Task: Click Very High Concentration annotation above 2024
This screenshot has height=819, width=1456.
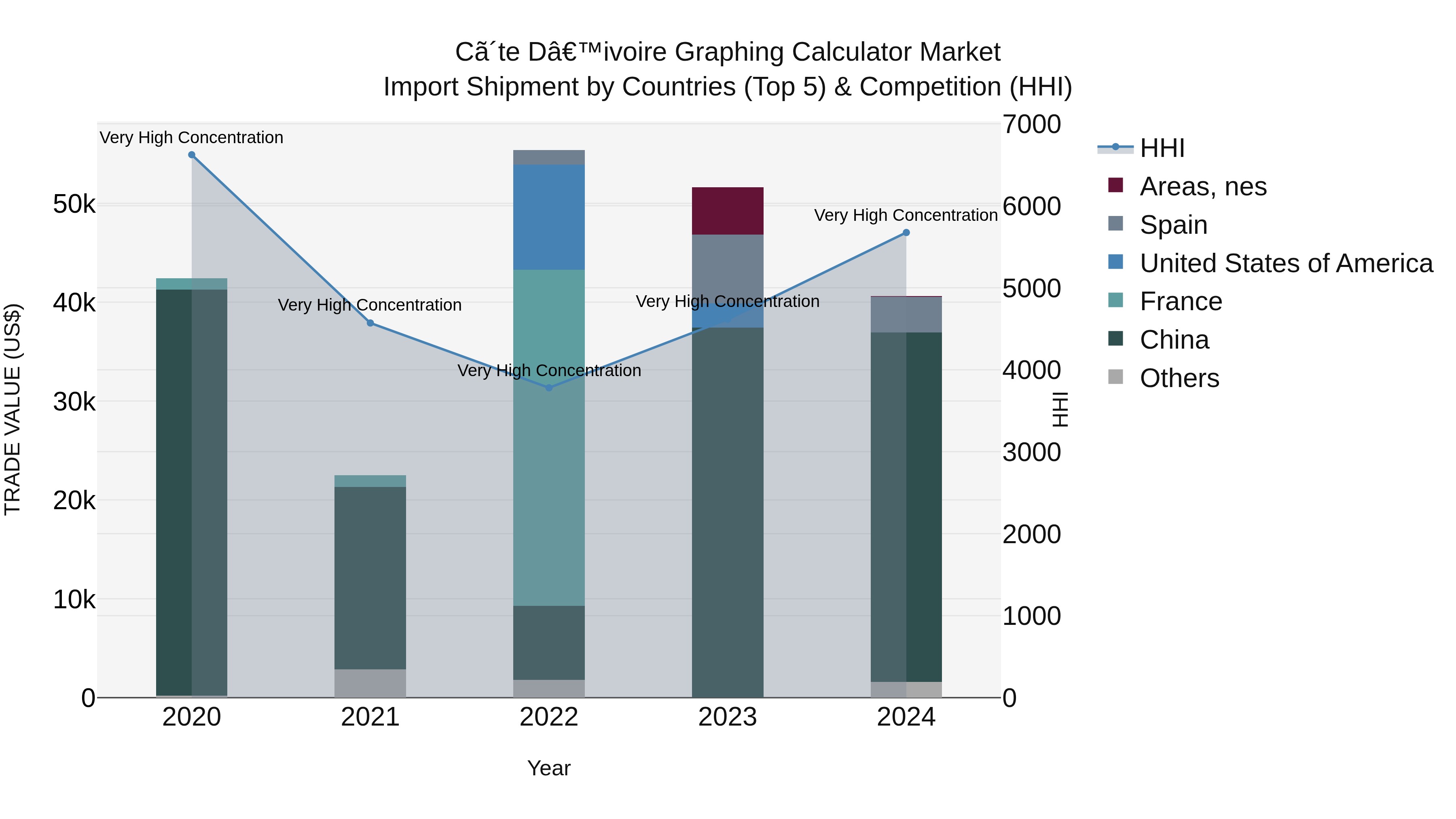Action: pos(906,215)
